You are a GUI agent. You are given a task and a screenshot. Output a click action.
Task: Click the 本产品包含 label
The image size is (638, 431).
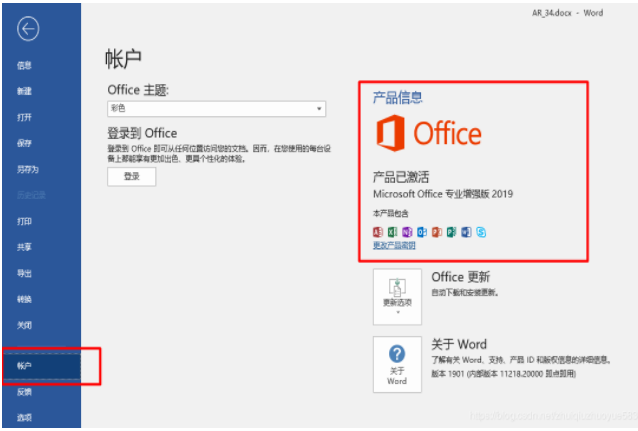pos(390,213)
